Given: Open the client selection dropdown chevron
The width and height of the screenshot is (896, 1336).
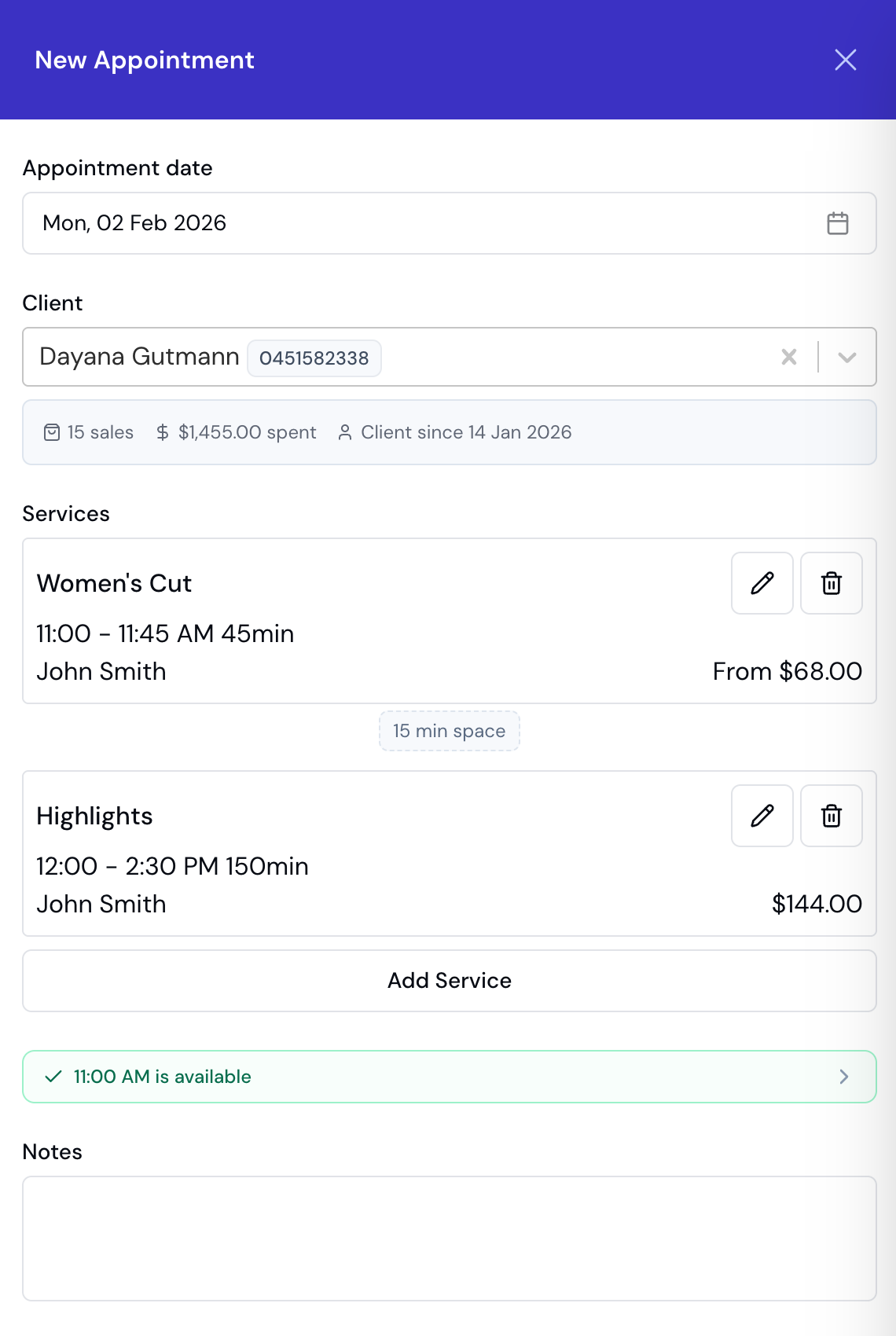Looking at the screenshot, I should tap(847, 358).
